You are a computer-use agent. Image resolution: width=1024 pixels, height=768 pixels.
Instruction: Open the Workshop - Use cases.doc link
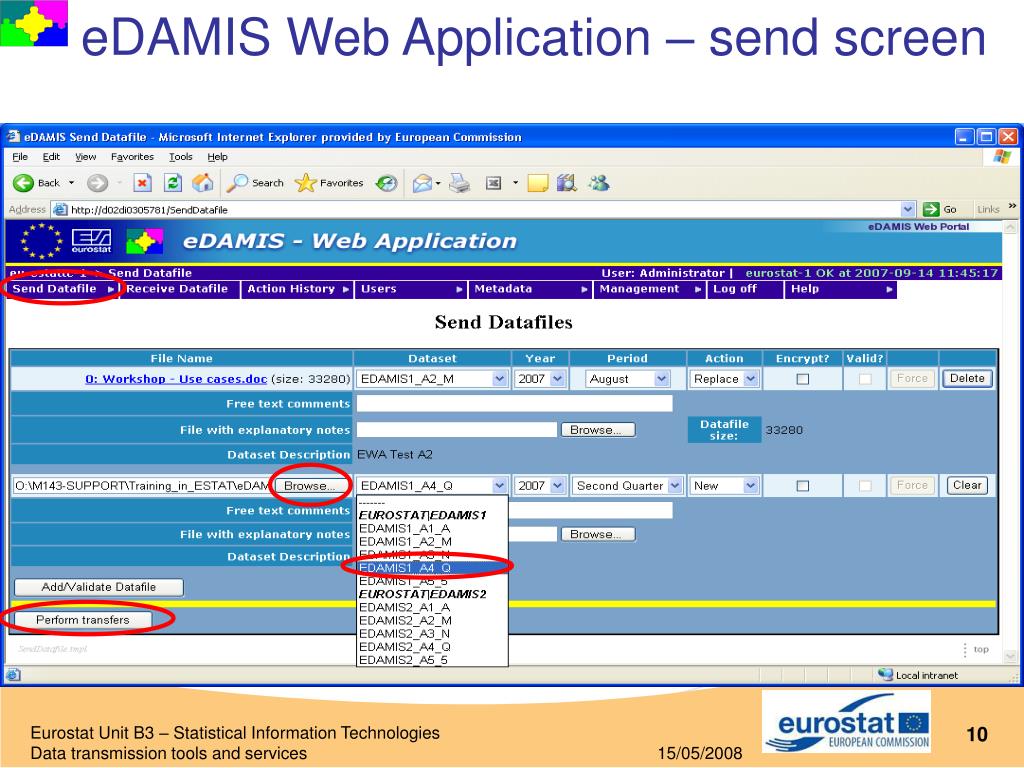pos(176,379)
